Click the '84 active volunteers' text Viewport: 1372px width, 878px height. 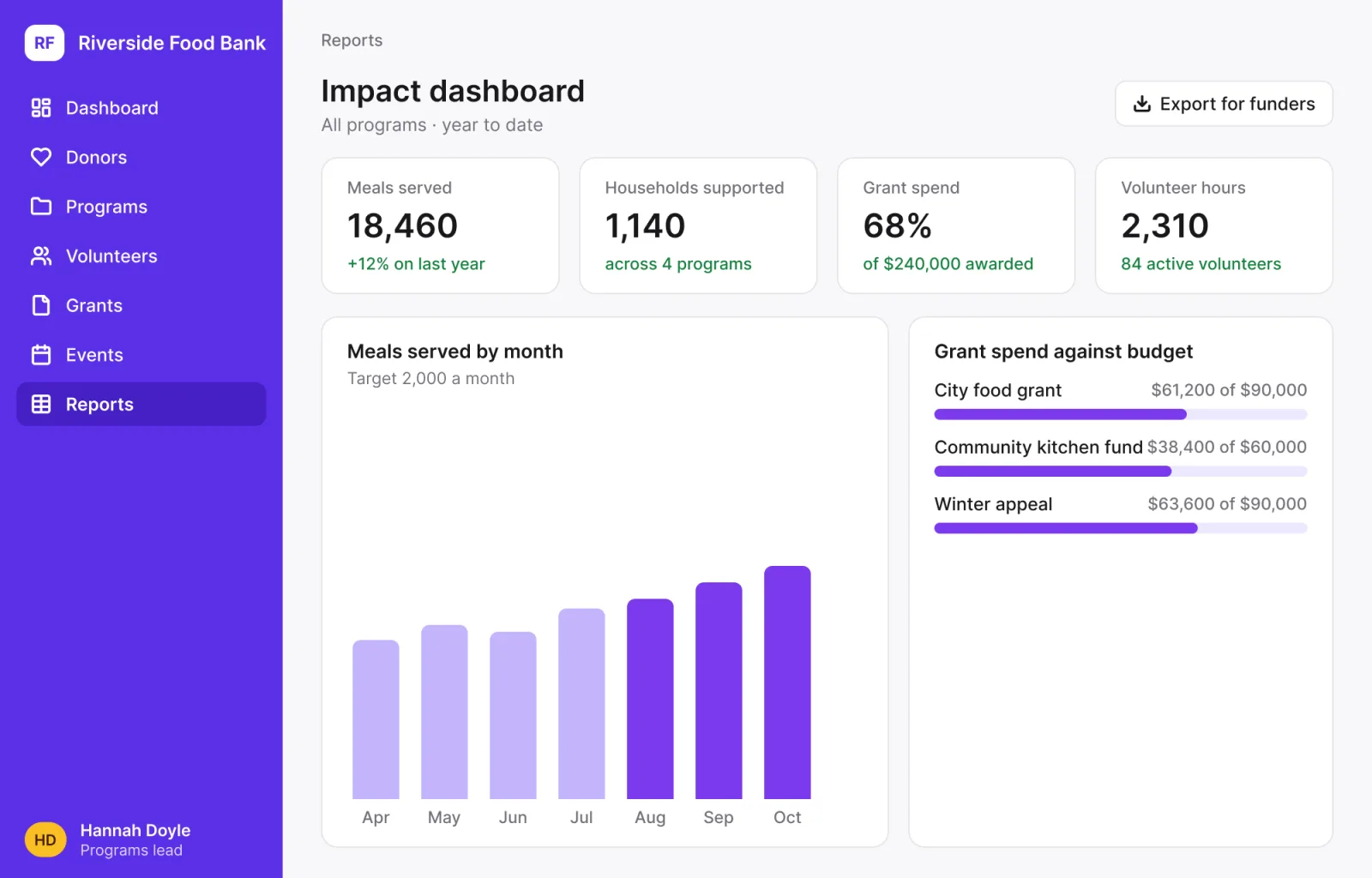click(x=1201, y=264)
